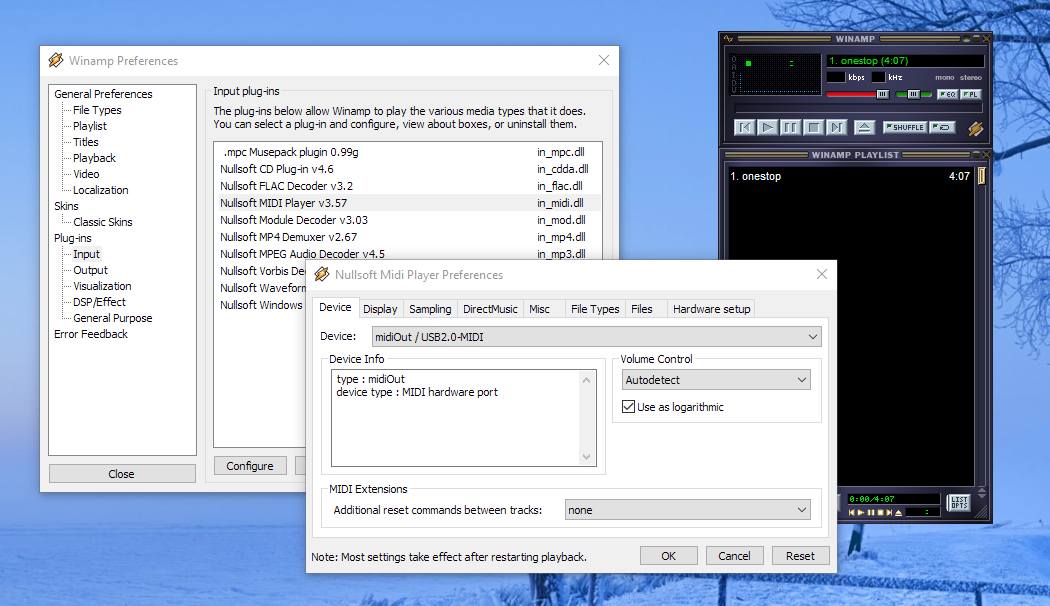Click the Winamp balance slider handle
Screen dimensions: 1050x606
point(913,94)
